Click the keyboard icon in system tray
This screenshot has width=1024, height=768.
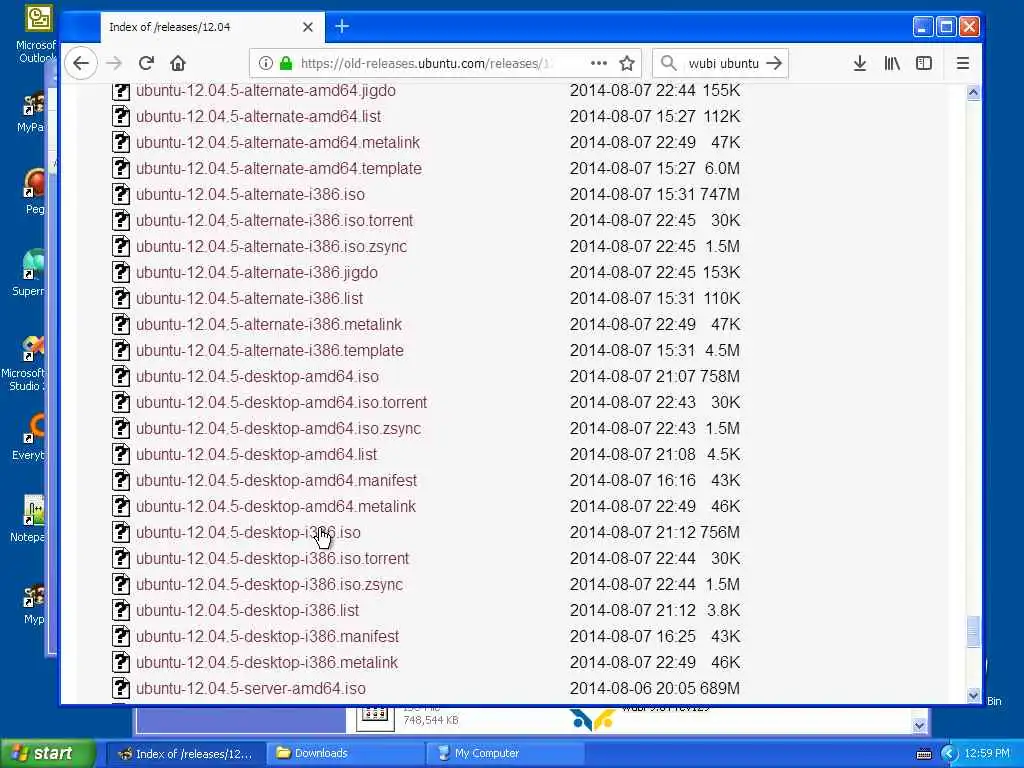[x=923, y=754]
